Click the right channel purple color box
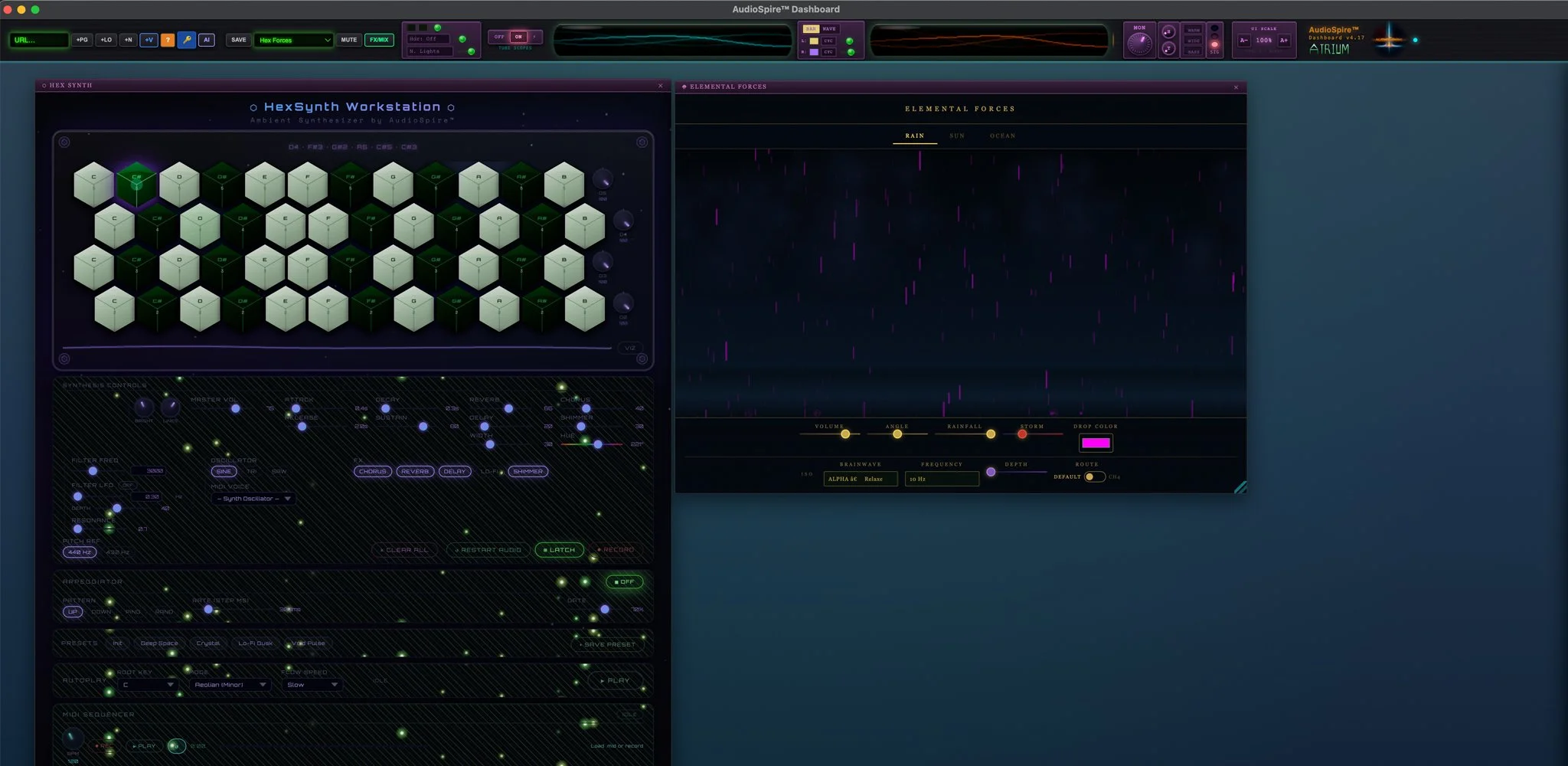1568x766 pixels. pyautogui.click(x=814, y=52)
